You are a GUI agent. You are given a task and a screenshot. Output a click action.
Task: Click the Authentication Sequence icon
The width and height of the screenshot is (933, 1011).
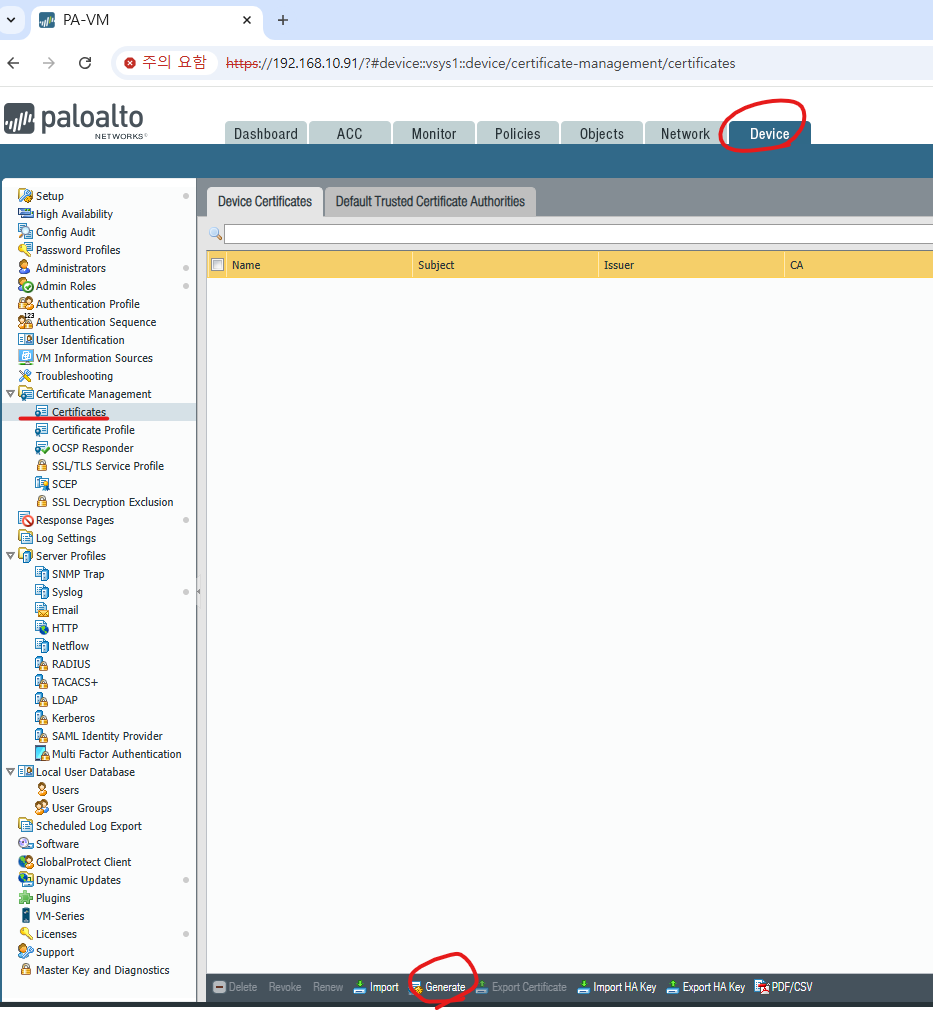[25, 321]
